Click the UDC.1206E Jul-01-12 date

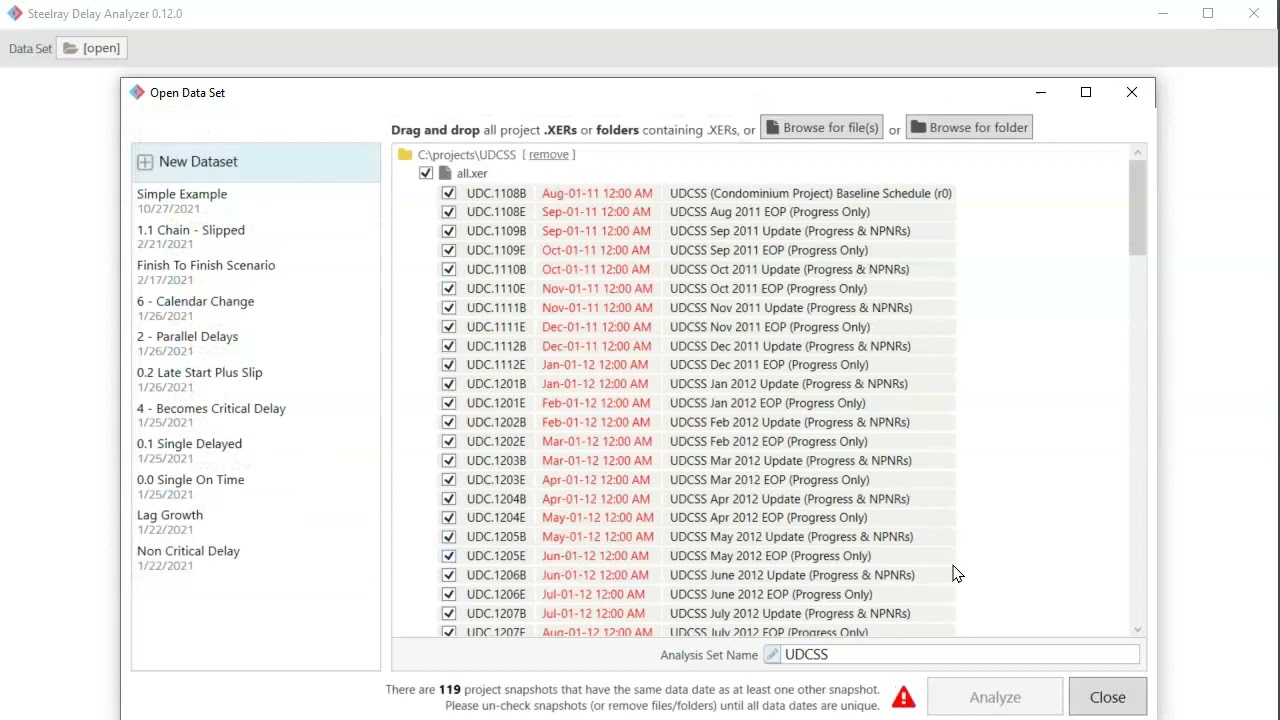click(x=594, y=595)
